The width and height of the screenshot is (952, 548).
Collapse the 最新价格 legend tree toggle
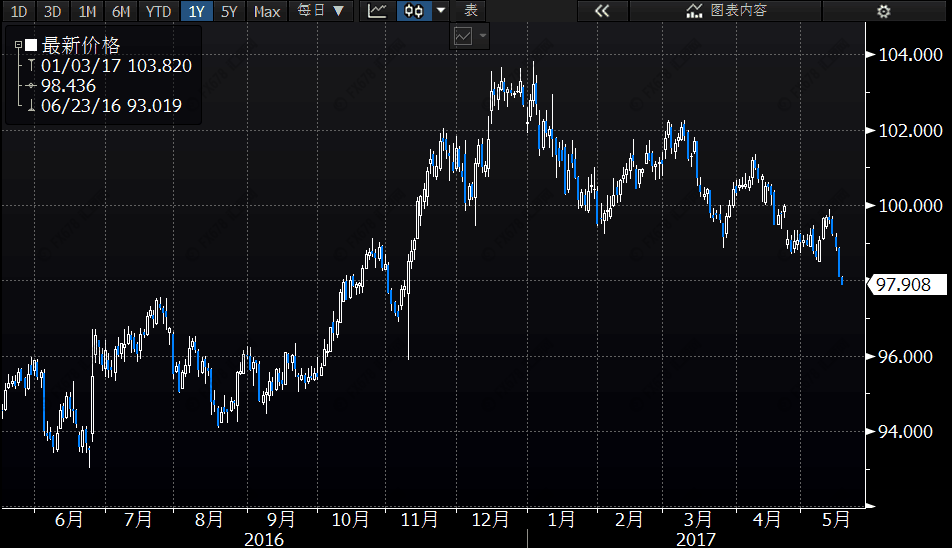pyautogui.click(x=18, y=45)
